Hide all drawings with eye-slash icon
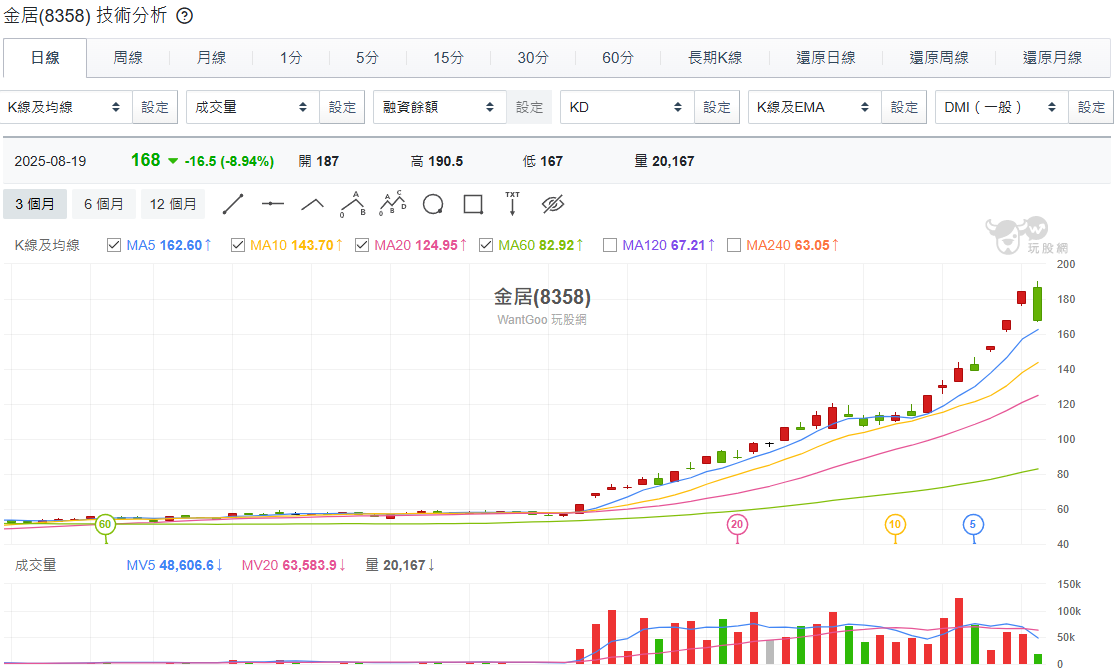This screenshot has width=1114, height=672. point(552,204)
